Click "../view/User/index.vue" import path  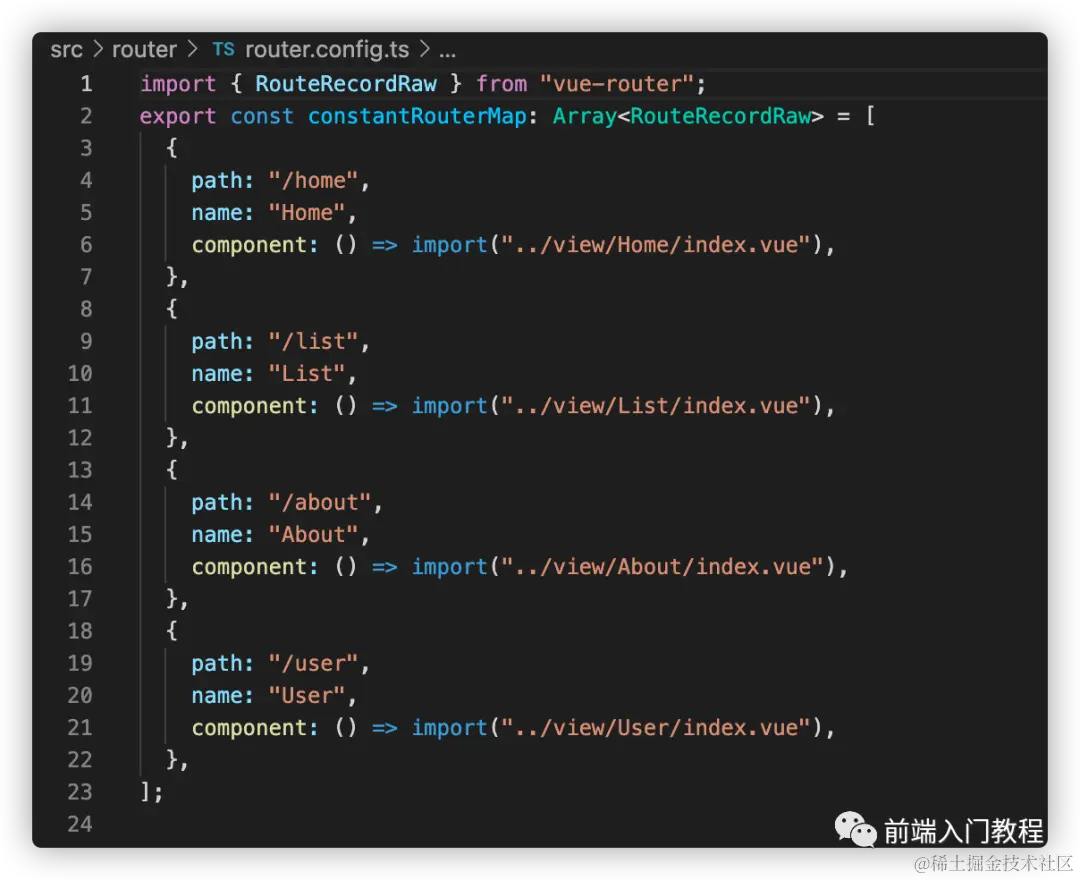pos(655,727)
